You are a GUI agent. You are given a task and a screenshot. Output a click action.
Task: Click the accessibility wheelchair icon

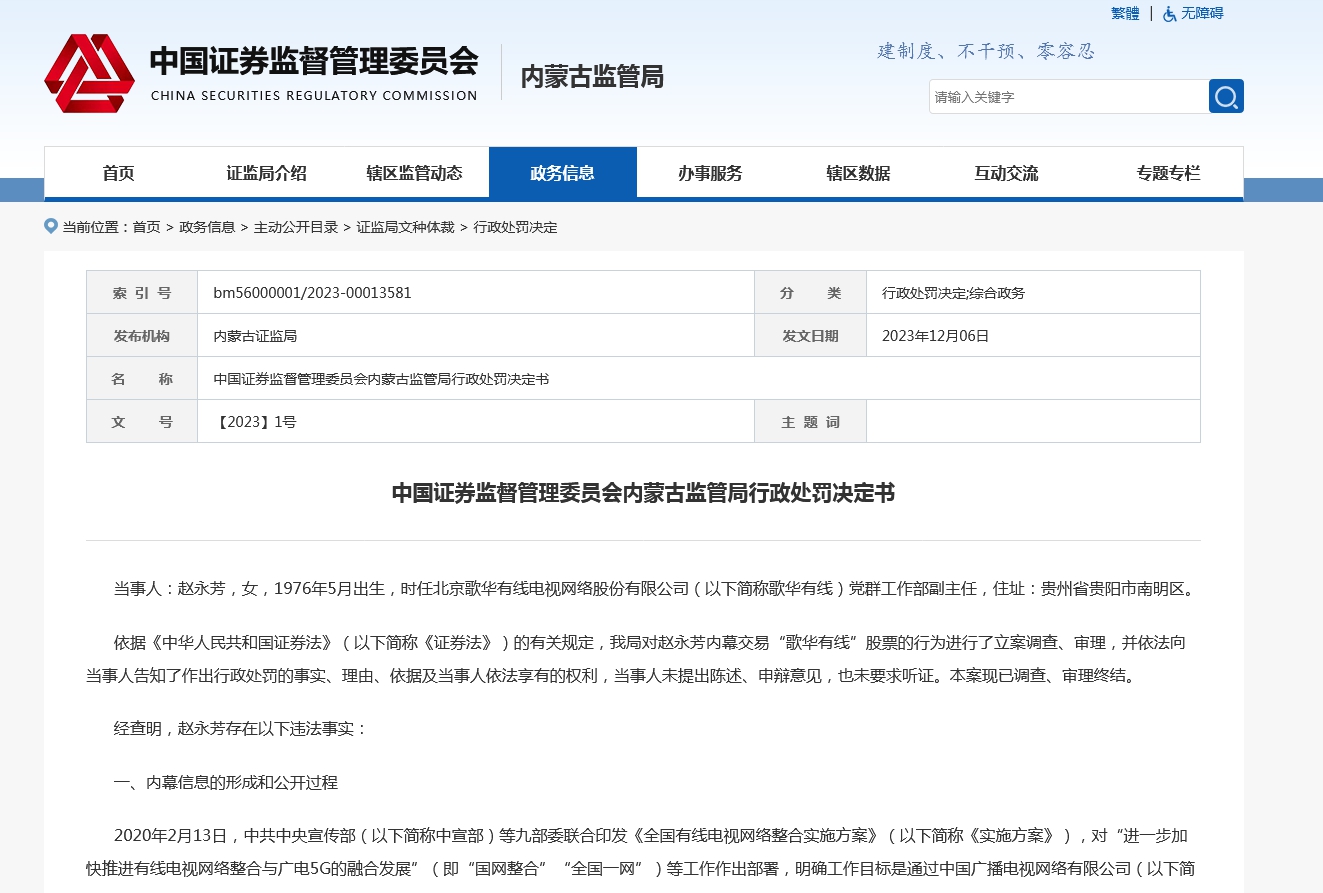(1169, 14)
